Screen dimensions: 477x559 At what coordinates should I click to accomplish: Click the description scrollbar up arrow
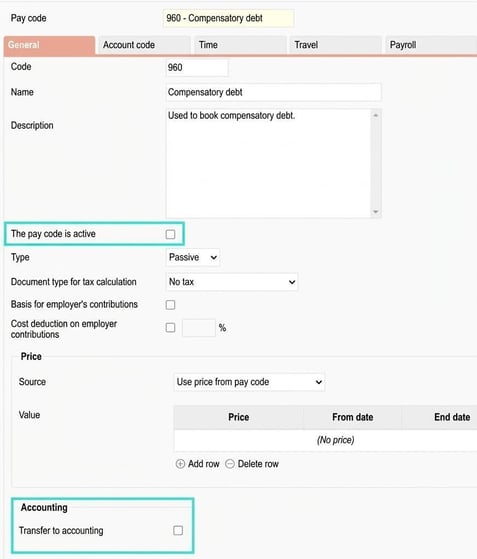(375, 115)
